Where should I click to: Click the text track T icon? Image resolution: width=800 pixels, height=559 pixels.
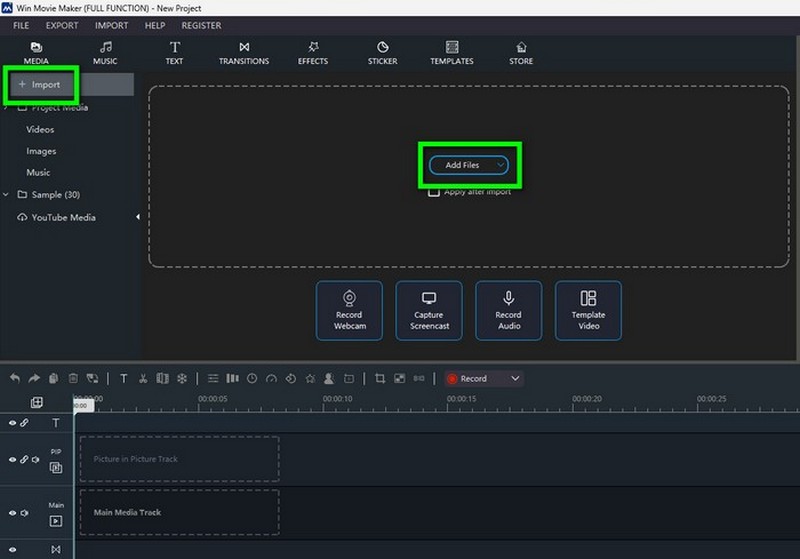(x=56, y=423)
